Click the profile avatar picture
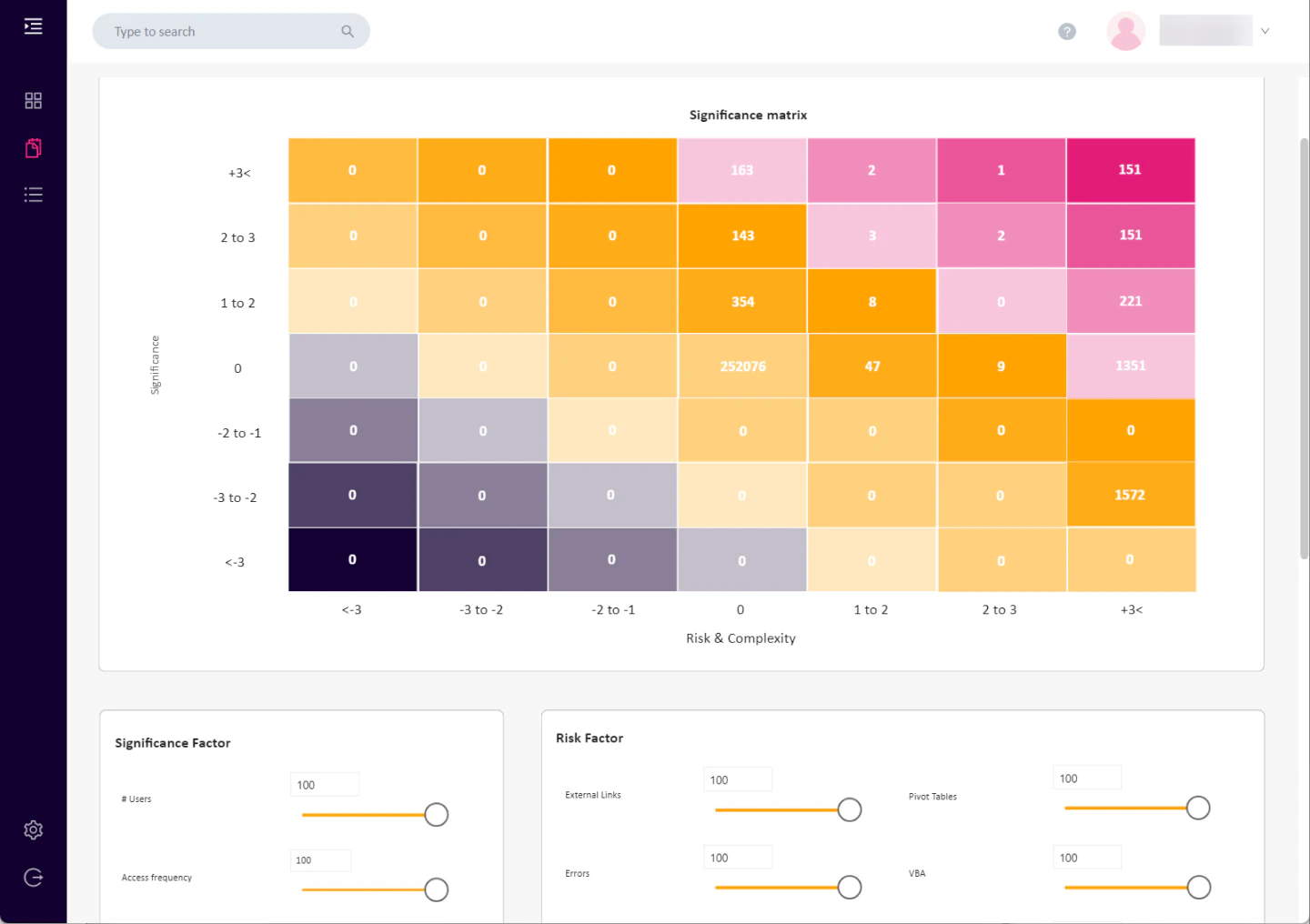Viewport: 1310px width, 924px height. [x=1125, y=30]
